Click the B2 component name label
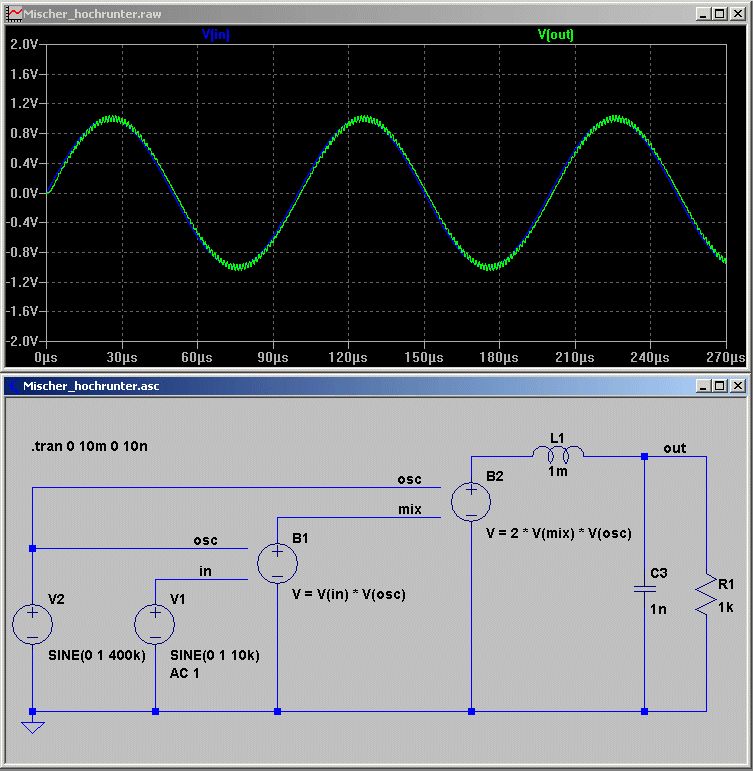The width and height of the screenshot is (753, 771). [495, 476]
